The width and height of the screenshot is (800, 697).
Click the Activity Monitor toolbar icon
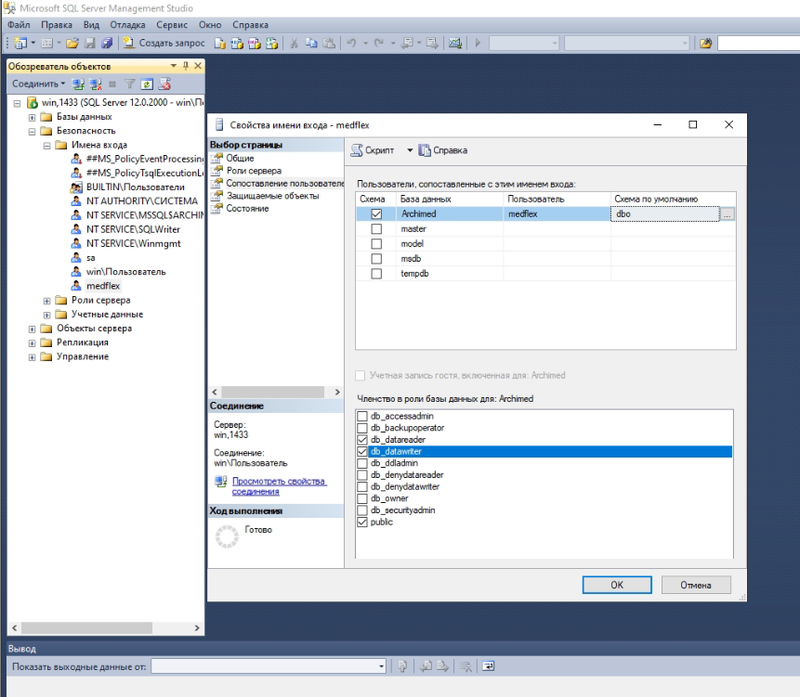[455, 43]
